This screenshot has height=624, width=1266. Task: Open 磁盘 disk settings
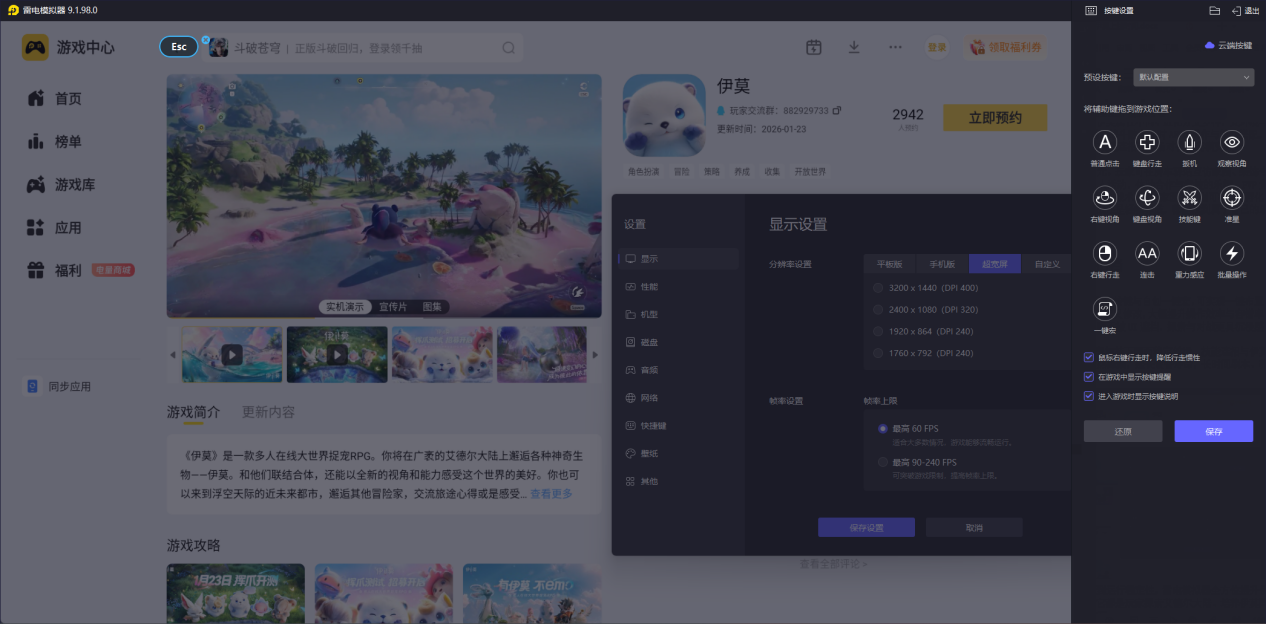(x=678, y=342)
